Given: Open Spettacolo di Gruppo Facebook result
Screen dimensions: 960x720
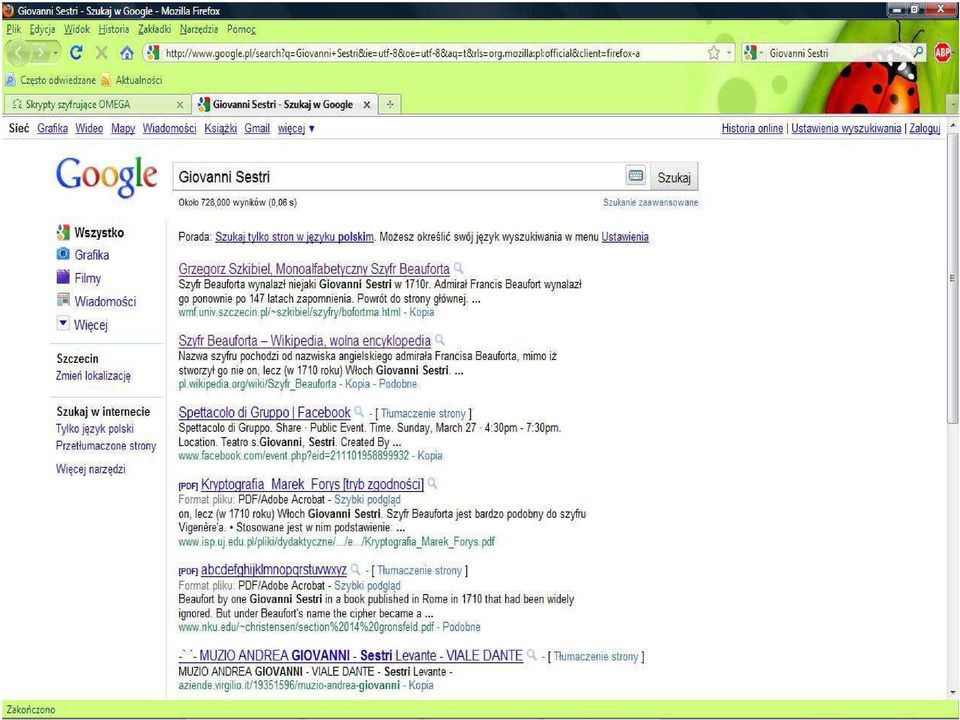Looking at the screenshot, I should point(264,412).
